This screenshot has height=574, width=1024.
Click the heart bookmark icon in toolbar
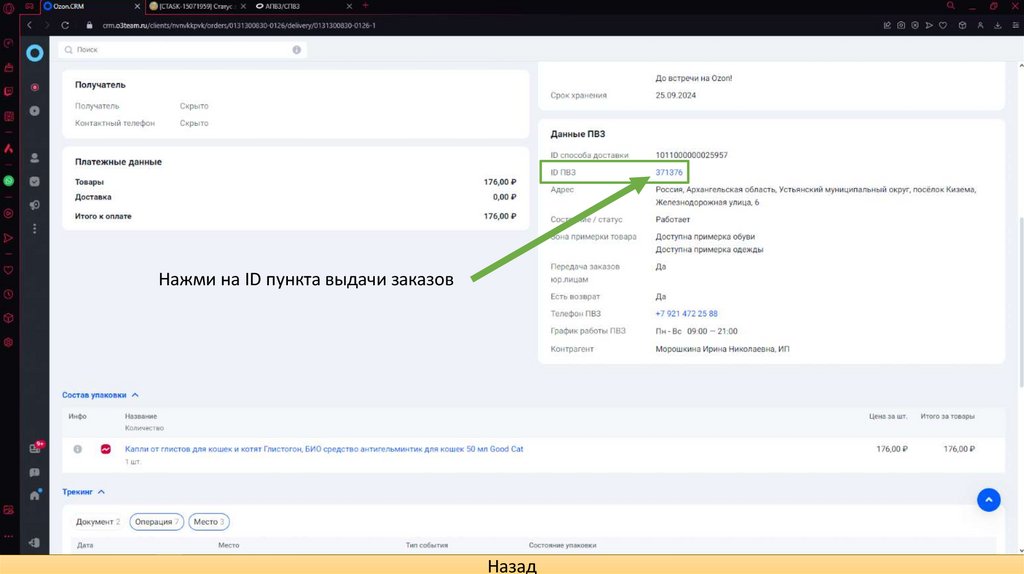click(943, 25)
